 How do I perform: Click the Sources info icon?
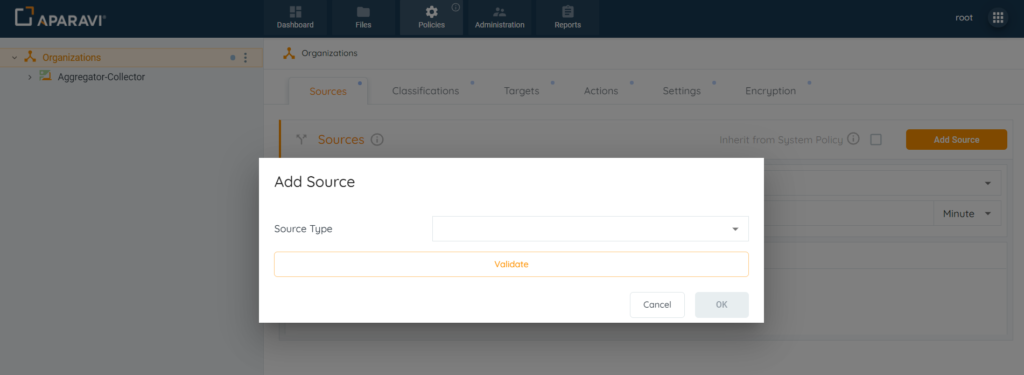(377, 140)
